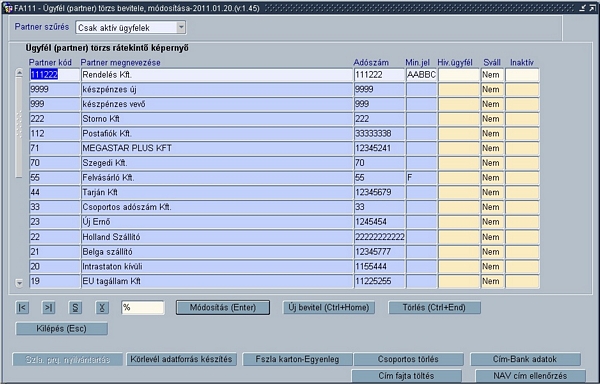The image size is (600, 384).
Task: Select Rendelés Kft. name cell
Action: pos(217,75)
